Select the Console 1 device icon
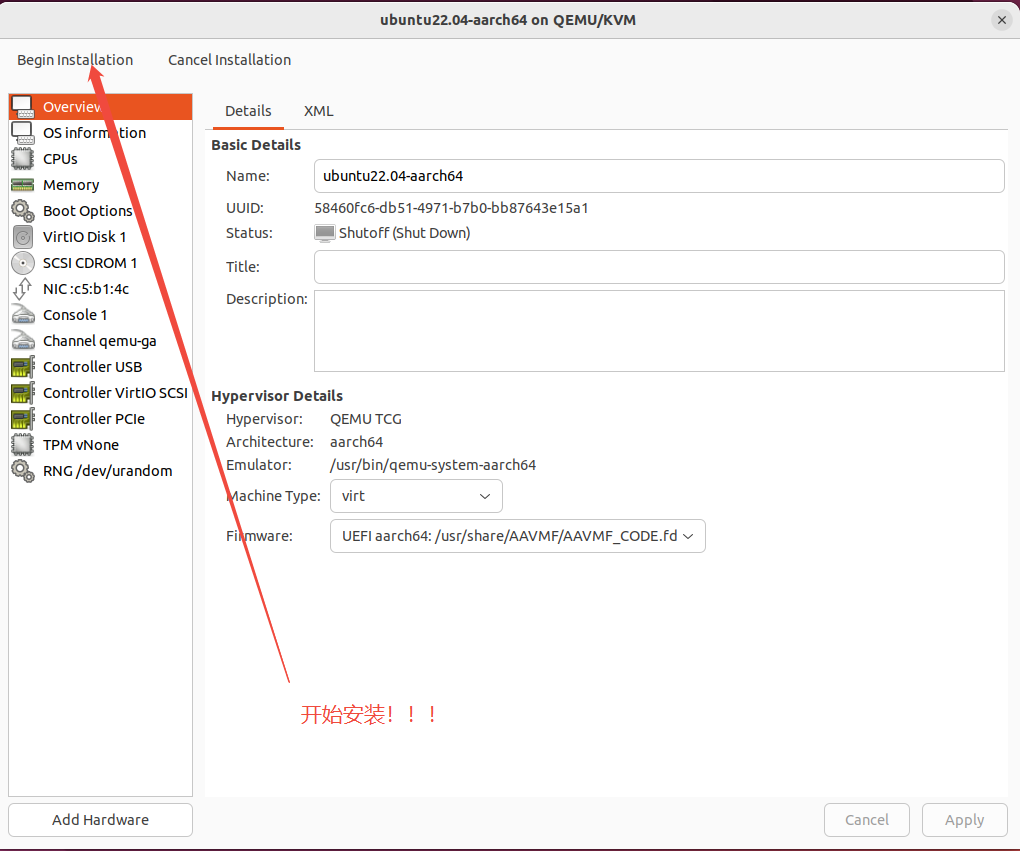Screen dimensions: 1020x851 coord(23,315)
